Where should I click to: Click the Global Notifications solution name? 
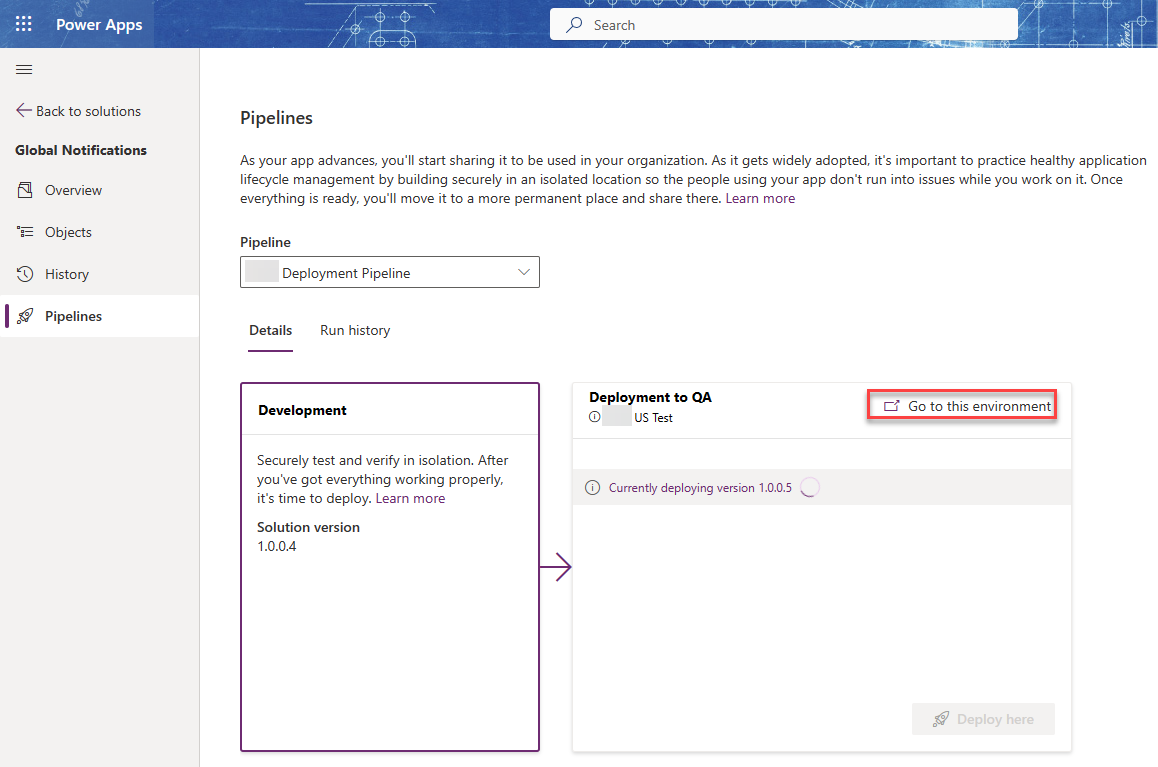point(81,150)
